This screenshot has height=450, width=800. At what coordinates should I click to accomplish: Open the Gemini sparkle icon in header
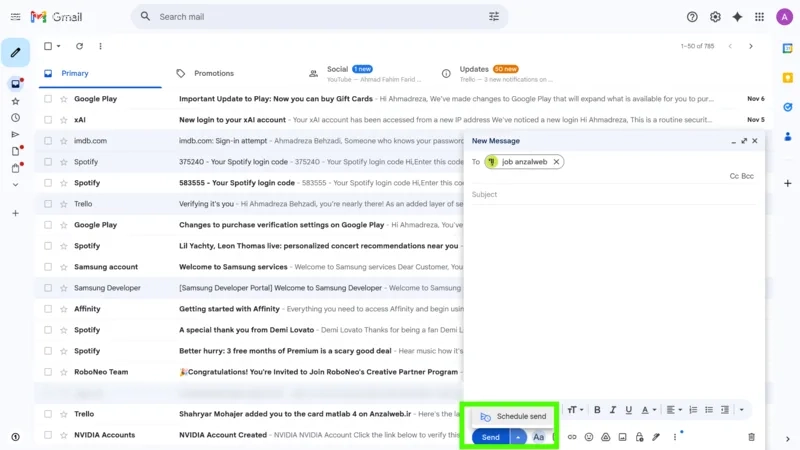[737, 17]
